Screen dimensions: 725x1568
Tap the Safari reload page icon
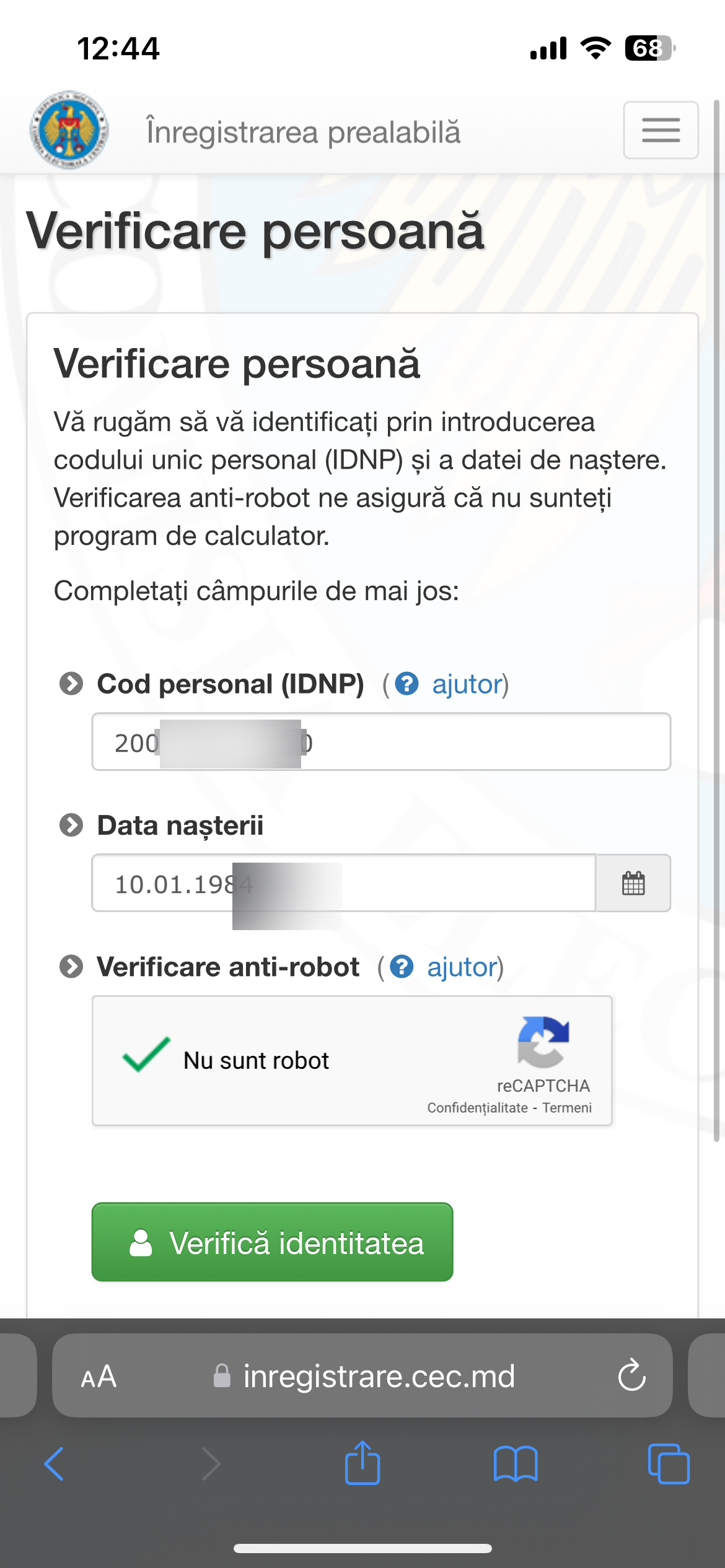[x=631, y=1375]
